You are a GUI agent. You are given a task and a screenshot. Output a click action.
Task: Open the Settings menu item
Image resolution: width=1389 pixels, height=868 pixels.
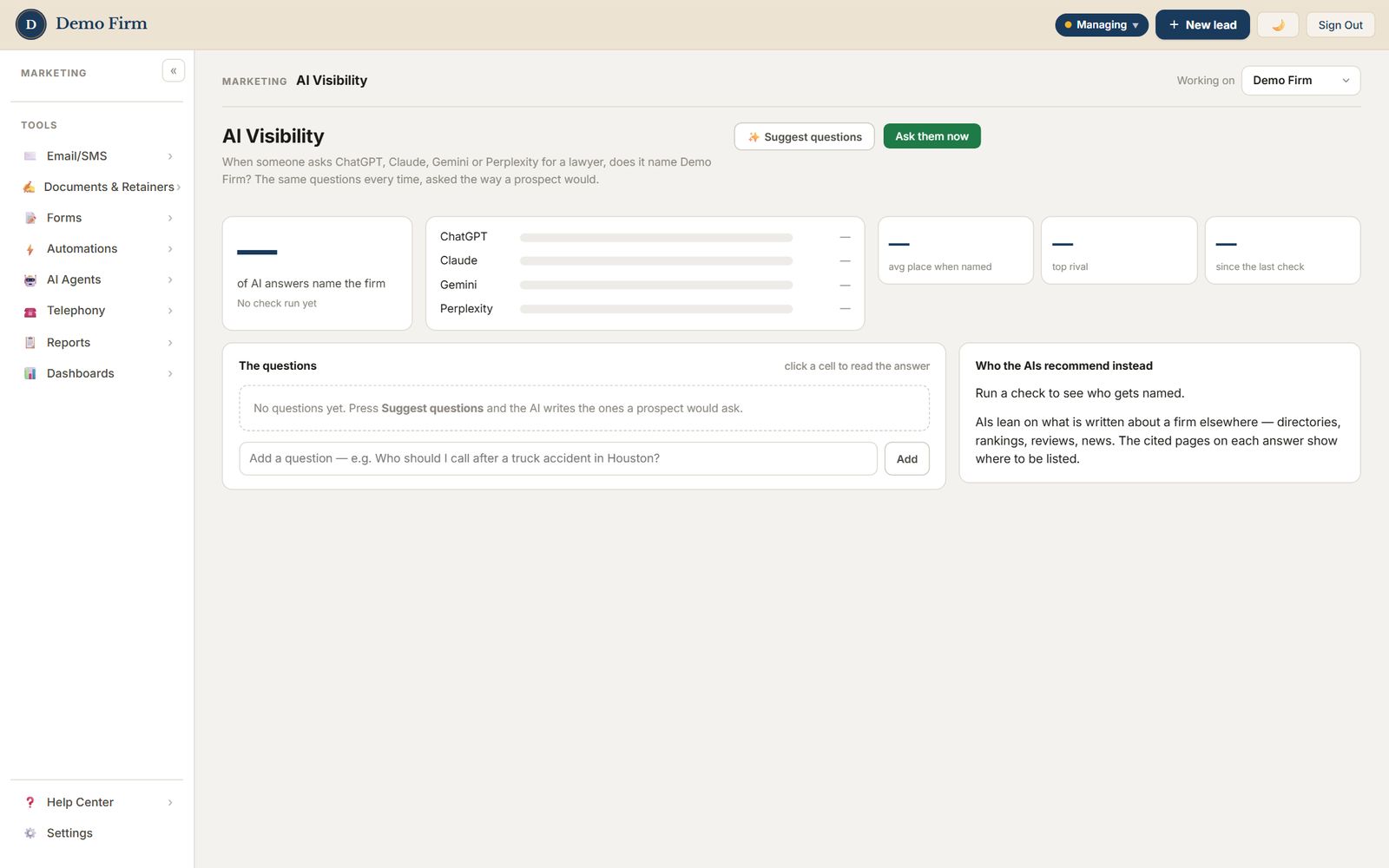point(97,833)
